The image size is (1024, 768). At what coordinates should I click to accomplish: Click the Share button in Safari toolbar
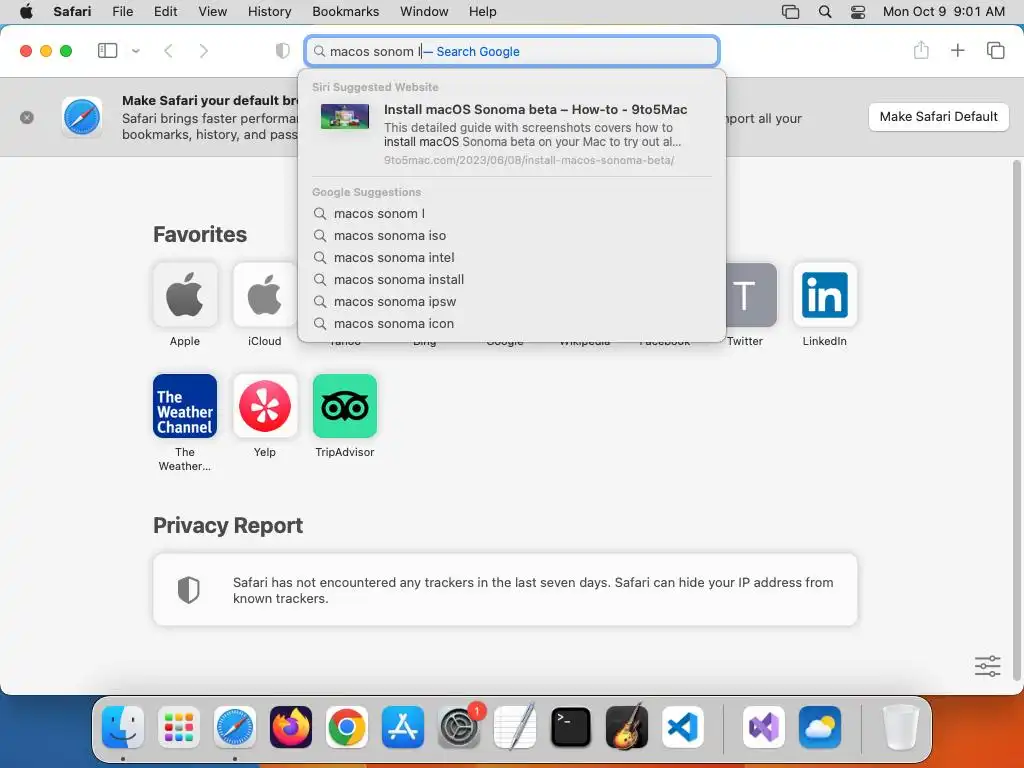point(921,50)
